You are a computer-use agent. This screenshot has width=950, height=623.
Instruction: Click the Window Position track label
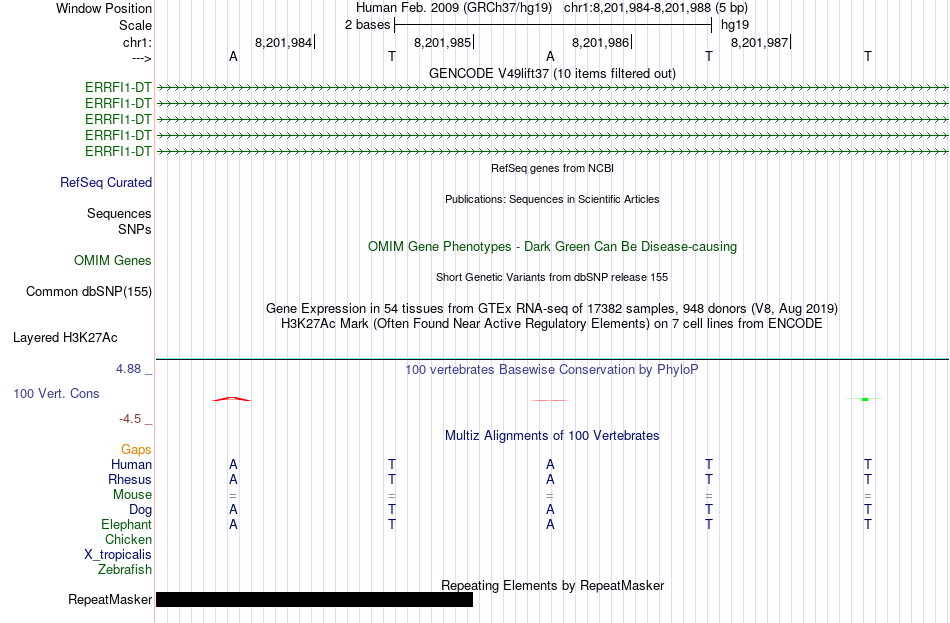tap(104, 8)
